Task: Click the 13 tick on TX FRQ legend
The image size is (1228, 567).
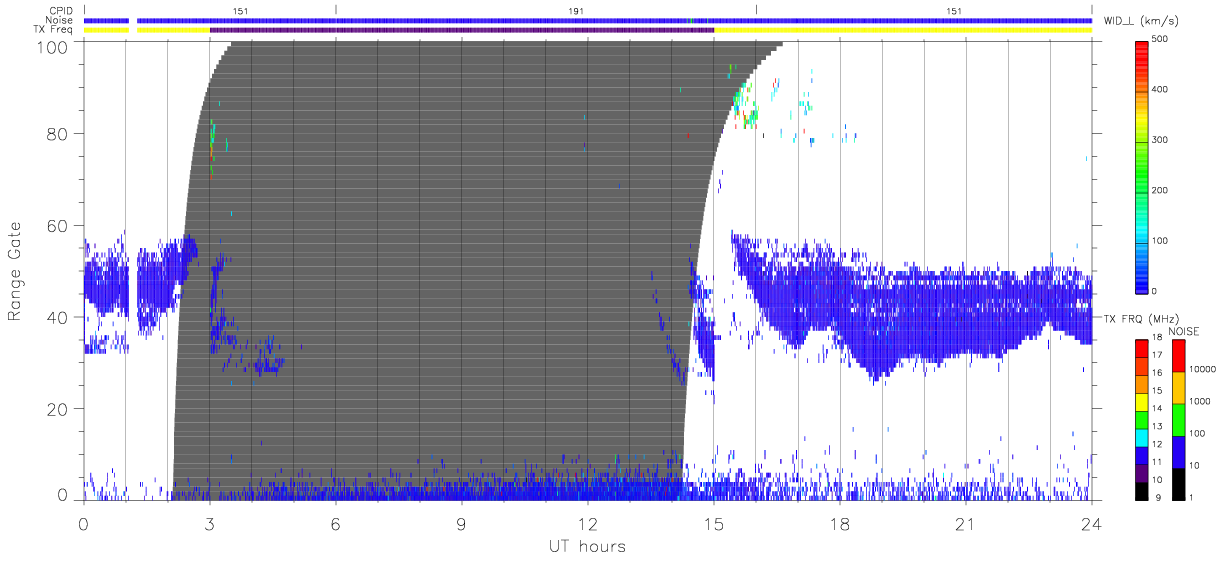Action: pyautogui.click(x=1157, y=426)
